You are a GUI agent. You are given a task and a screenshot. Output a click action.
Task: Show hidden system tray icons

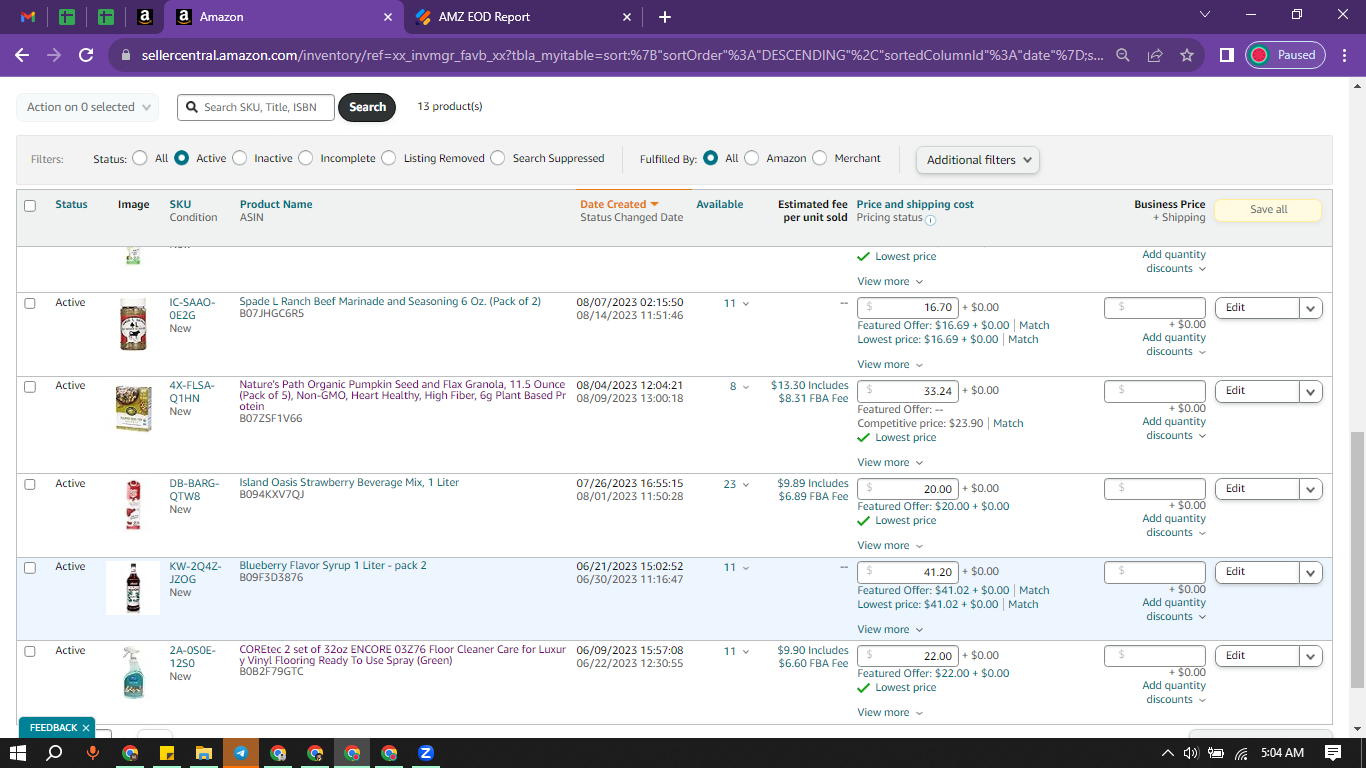[x=1168, y=753]
